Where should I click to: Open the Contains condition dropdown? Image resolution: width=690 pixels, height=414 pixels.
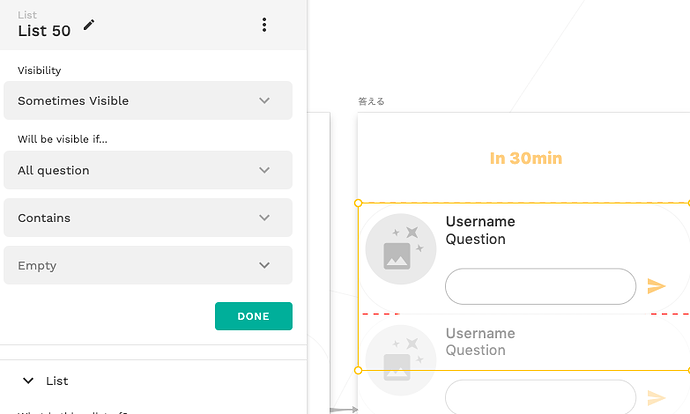click(148, 218)
